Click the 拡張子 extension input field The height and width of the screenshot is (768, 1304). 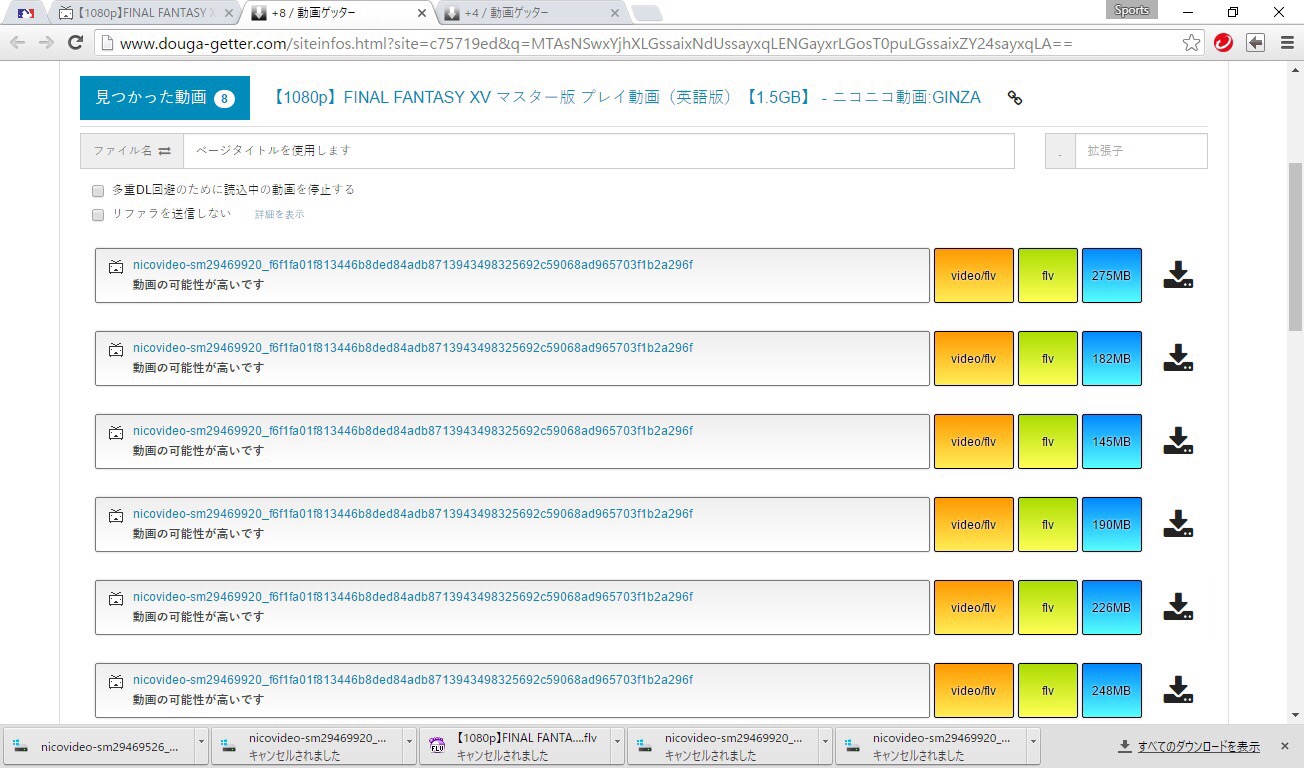pos(1140,151)
